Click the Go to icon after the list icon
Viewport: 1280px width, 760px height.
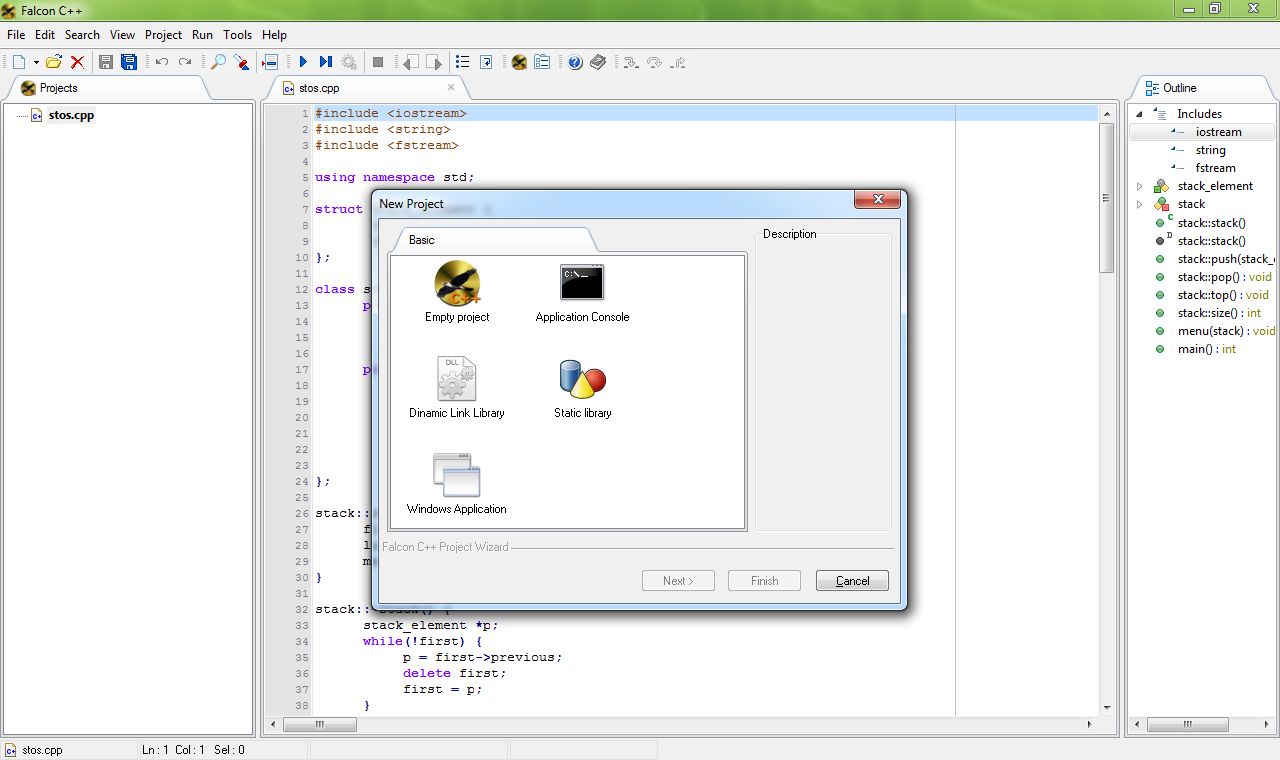486,62
